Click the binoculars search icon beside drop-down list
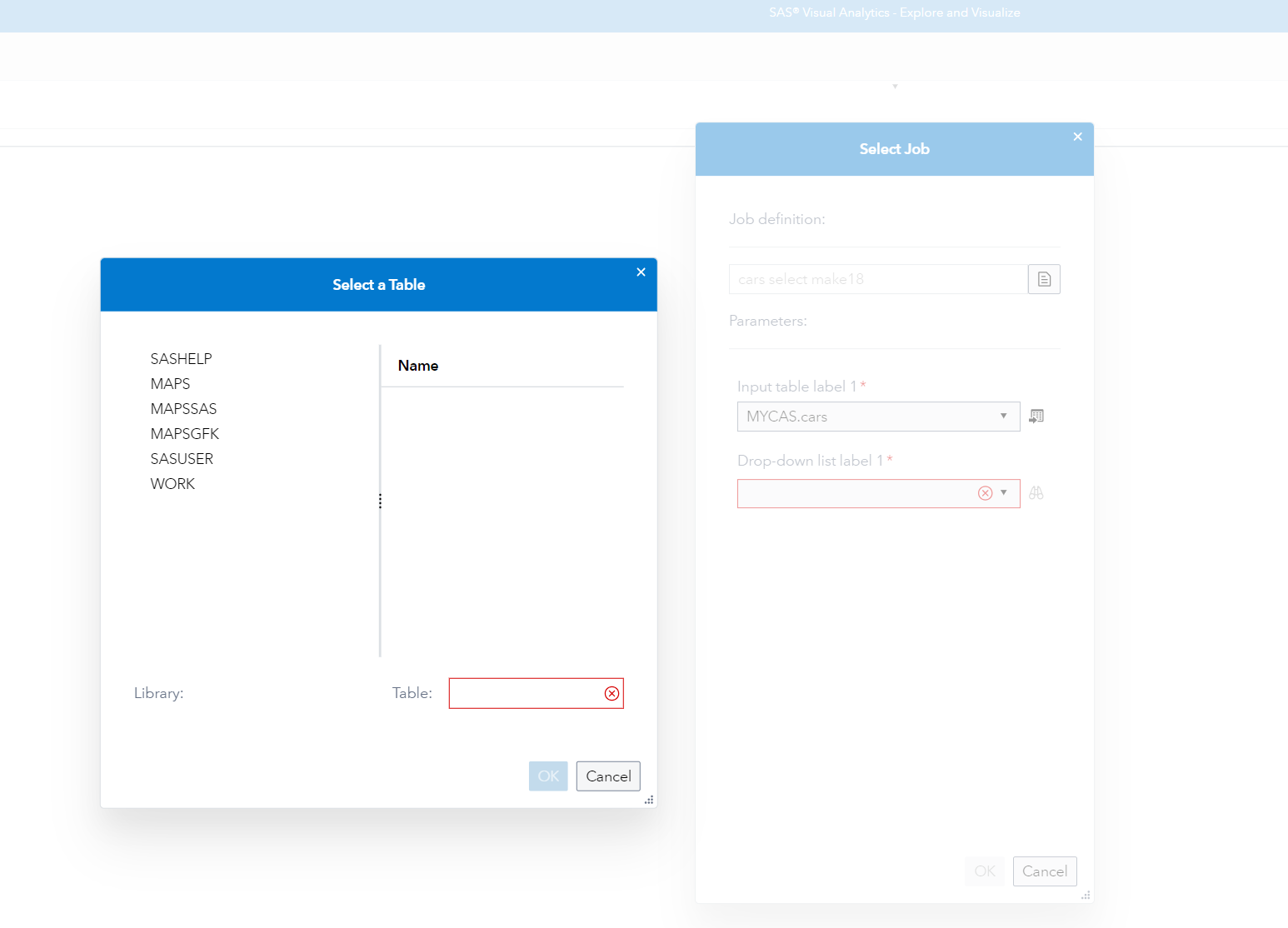 (1036, 493)
